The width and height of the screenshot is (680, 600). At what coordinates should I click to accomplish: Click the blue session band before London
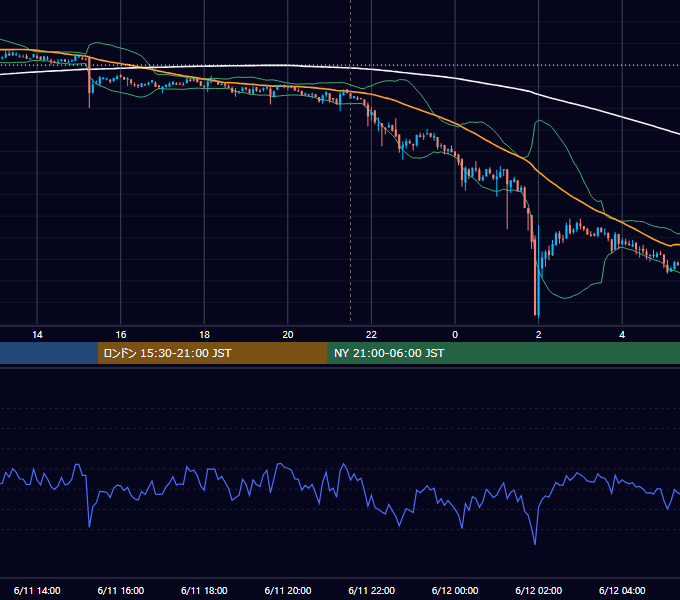pyautogui.click(x=49, y=353)
